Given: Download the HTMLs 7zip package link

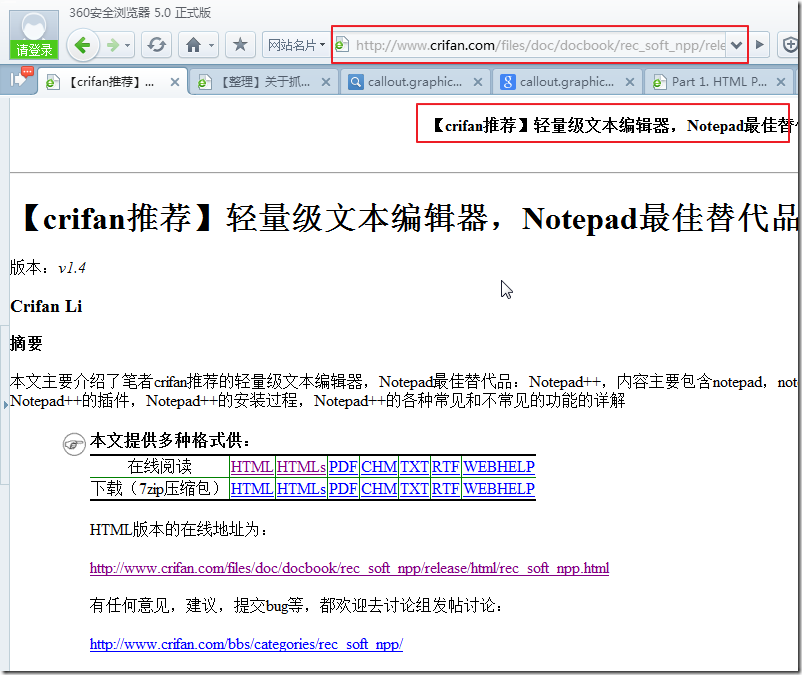Looking at the screenshot, I should 301,489.
